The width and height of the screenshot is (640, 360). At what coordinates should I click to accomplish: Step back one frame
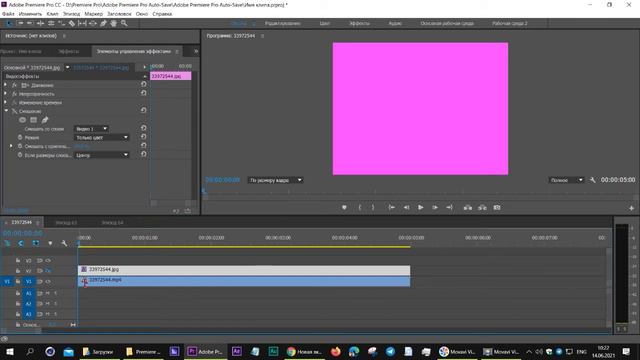(407, 208)
